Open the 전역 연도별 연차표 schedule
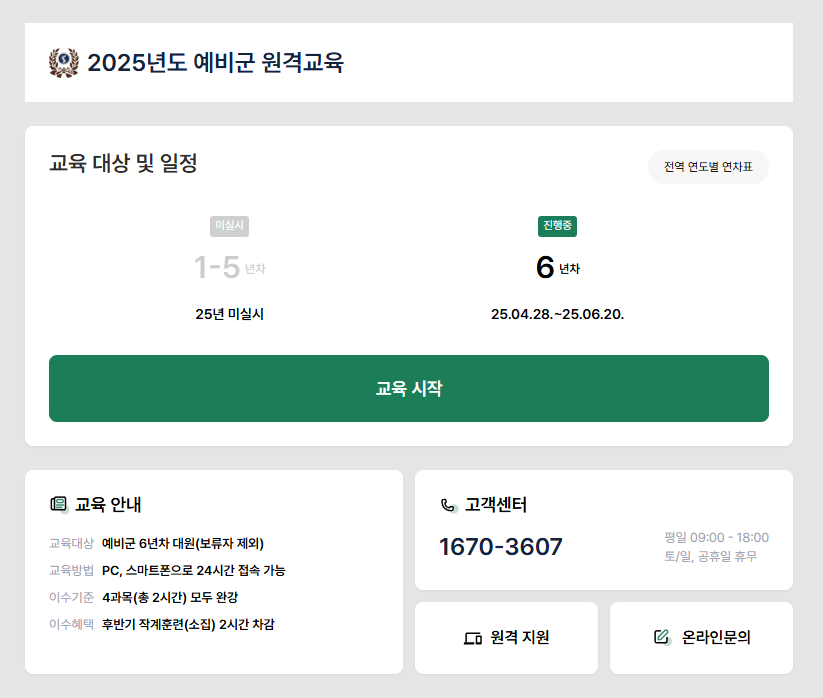 (708, 167)
